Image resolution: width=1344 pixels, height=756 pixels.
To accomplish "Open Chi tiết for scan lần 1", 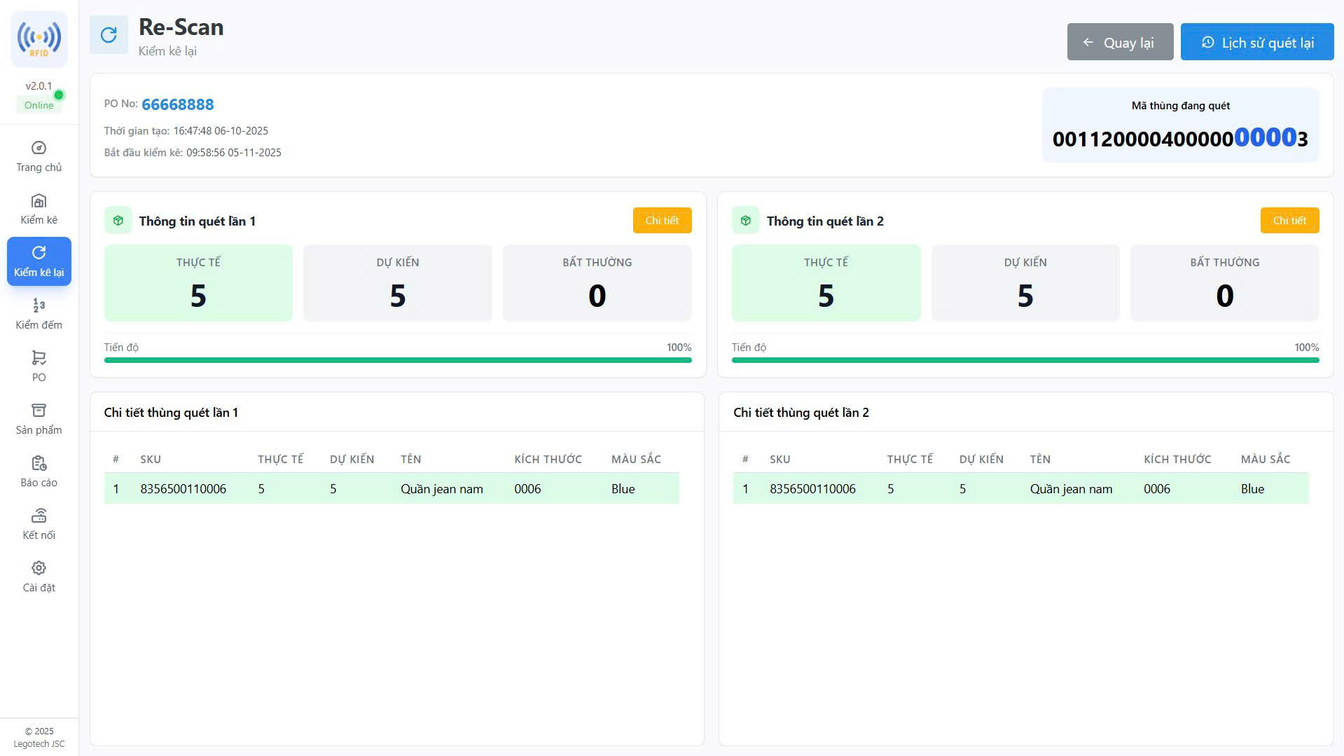I will [662, 220].
